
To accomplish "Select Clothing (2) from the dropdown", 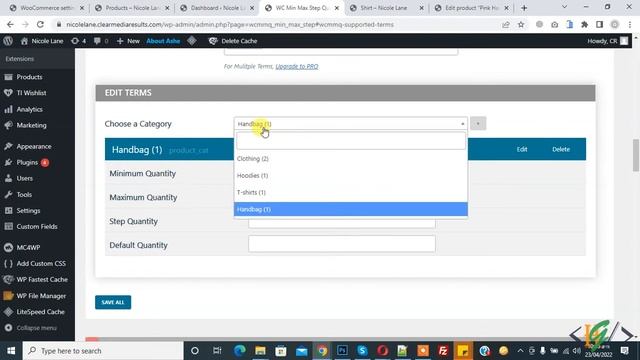I will pyautogui.click(x=351, y=158).
